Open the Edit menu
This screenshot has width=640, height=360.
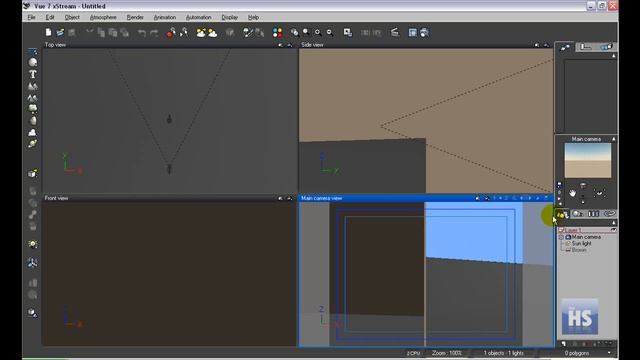click(50, 17)
